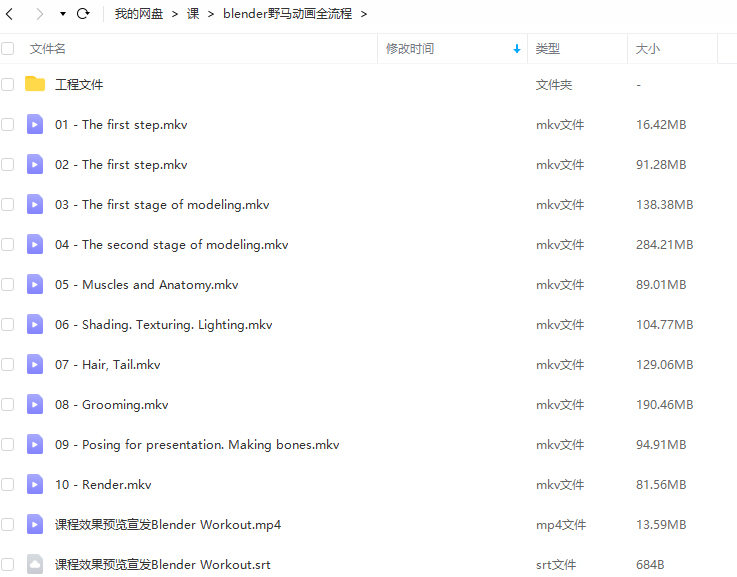The image size is (737, 577).
Task: Open the navigation history dropdown arrow
Action: [62, 15]
